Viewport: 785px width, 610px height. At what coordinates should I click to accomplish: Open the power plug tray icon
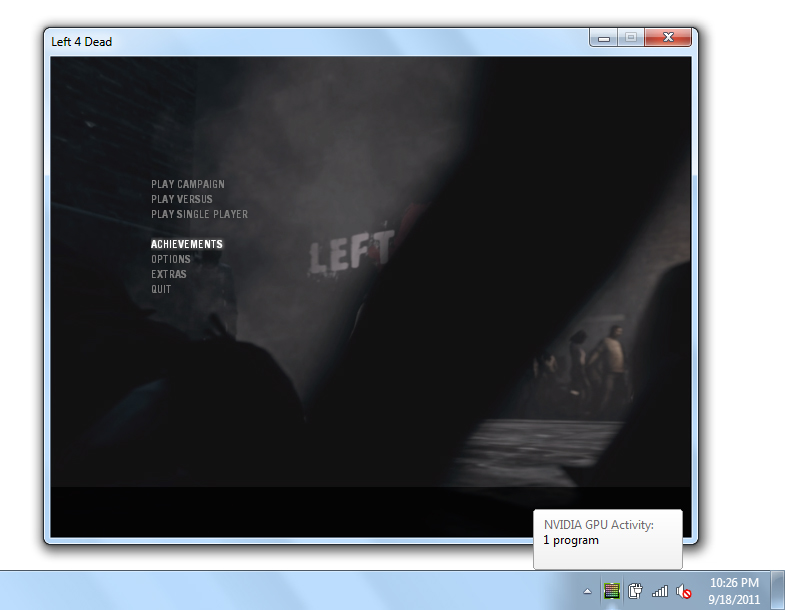635,591
